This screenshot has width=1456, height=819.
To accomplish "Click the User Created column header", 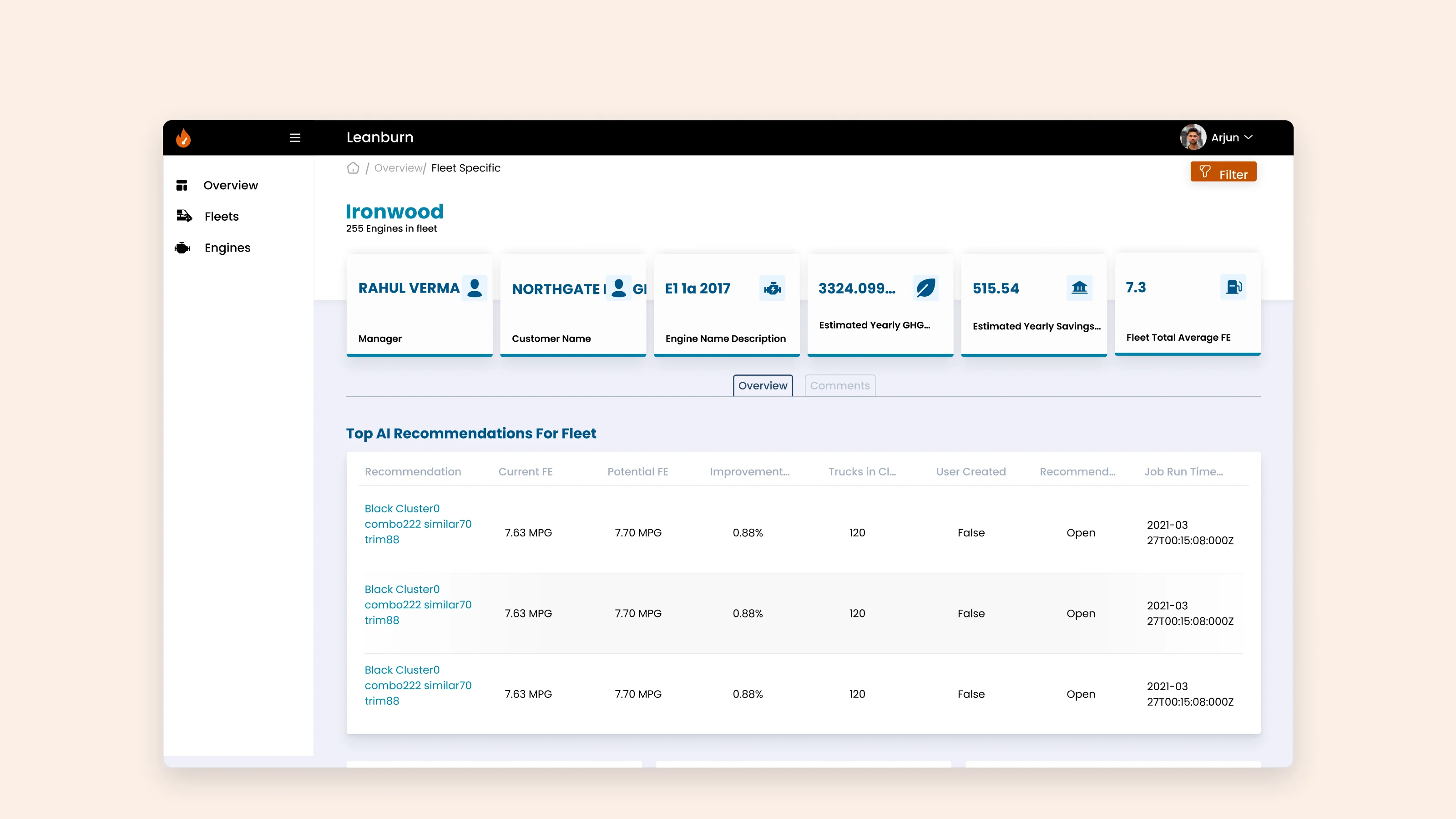I will (x=971, y=471).
